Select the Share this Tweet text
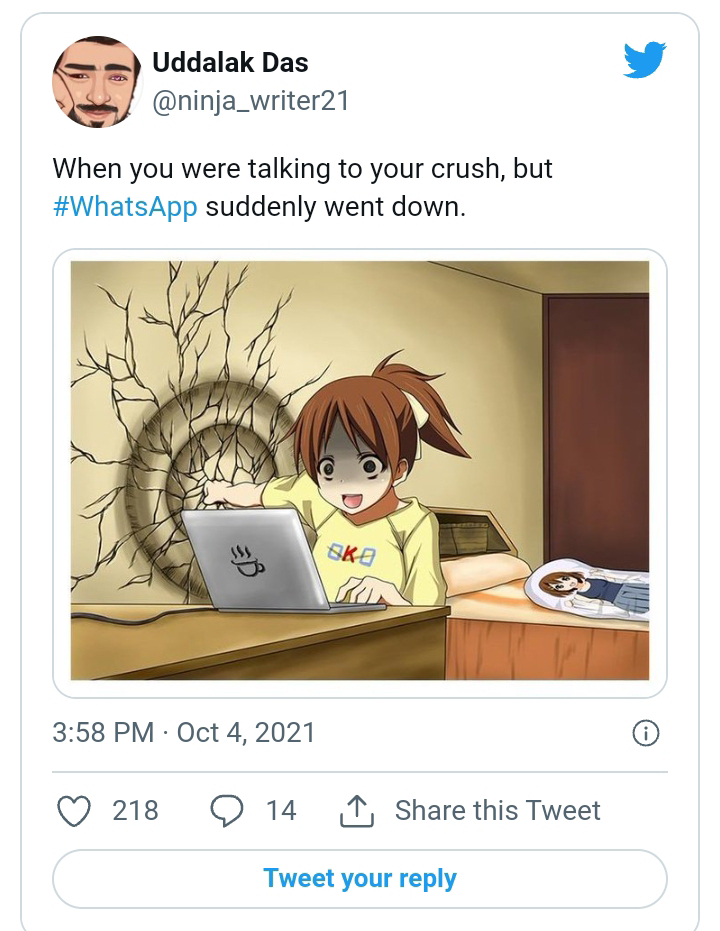 [x=497, y=811]
